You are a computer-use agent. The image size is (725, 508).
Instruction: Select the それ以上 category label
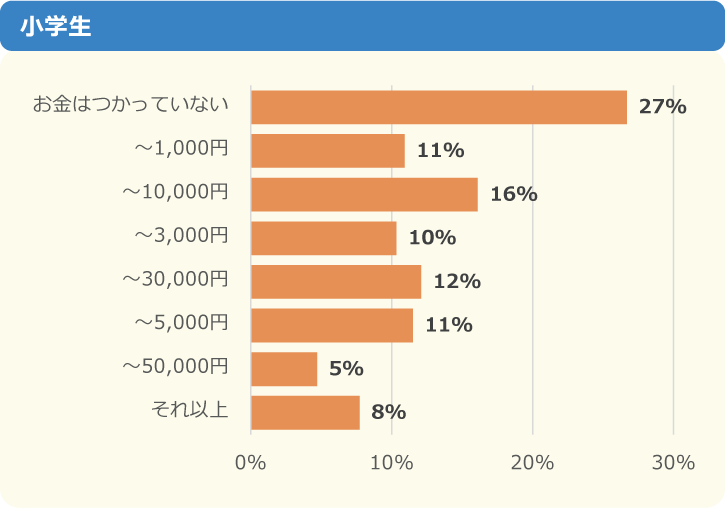pos(189,410)
